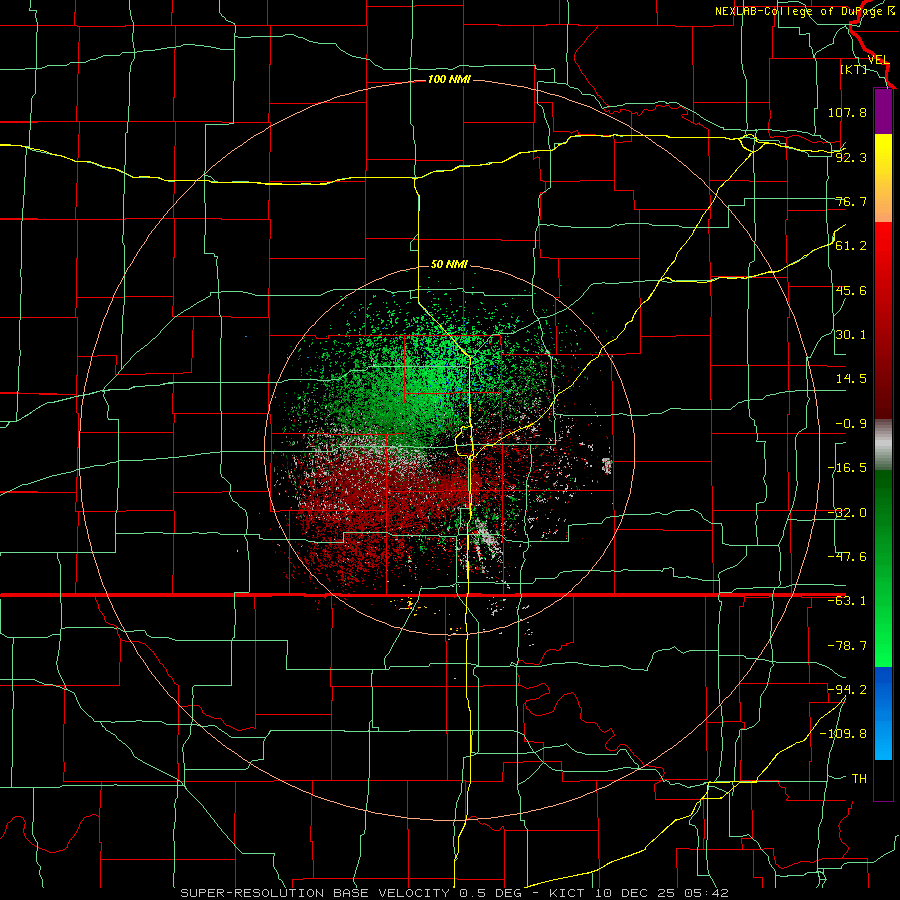This screenshot has height=900, width=900.
Task: Select the 14.5 scale value
Action: click(x=851, y=379)
